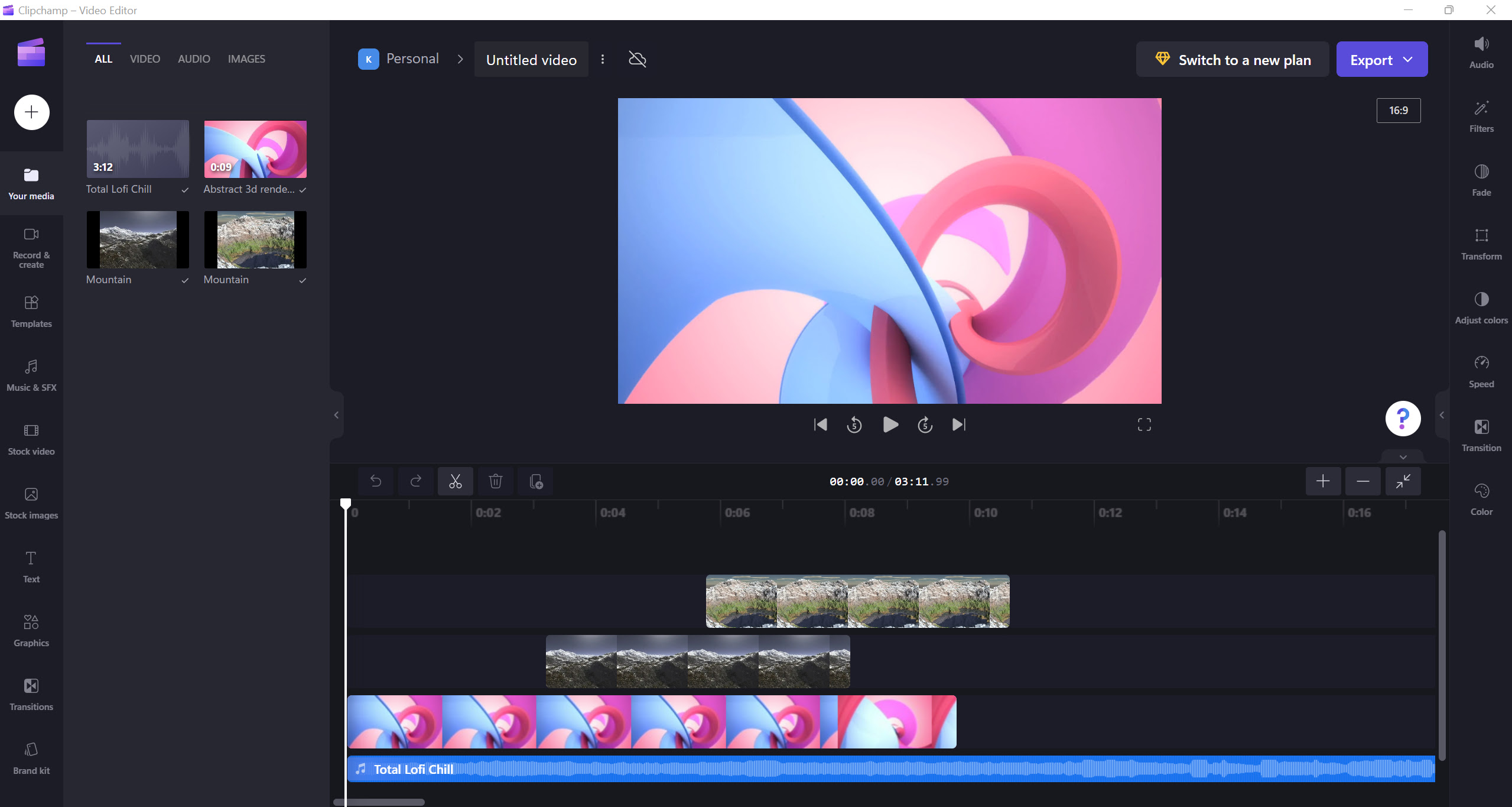Click the fit timeline to screen icon

pyautogui.click(x=1403, y=481)
